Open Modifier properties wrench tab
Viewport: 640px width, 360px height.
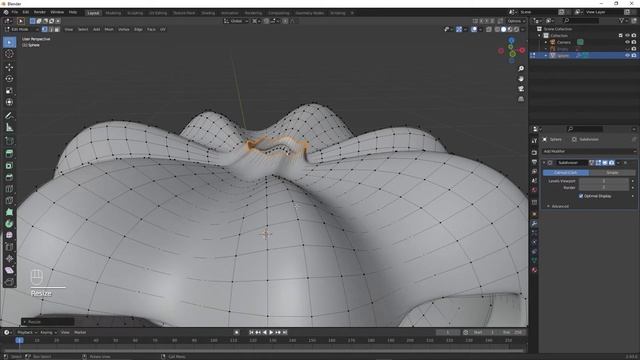point(534,224)
